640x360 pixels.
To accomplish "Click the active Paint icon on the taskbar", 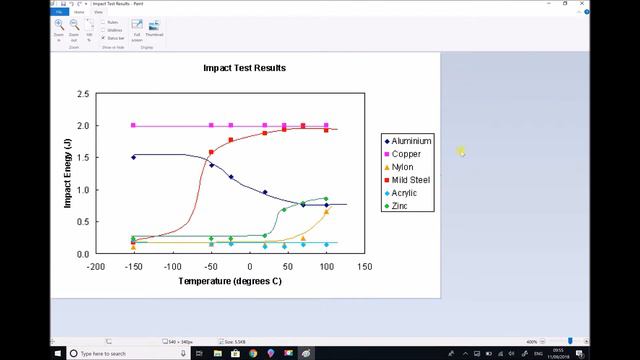I will pyautogui.click(x=306, y=353).
